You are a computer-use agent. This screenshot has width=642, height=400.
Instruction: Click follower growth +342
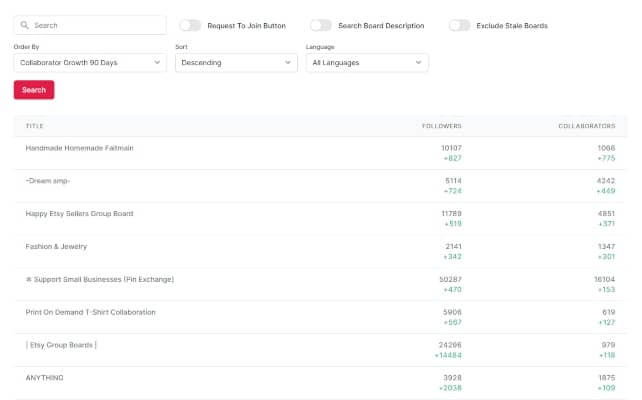(452, 257)
